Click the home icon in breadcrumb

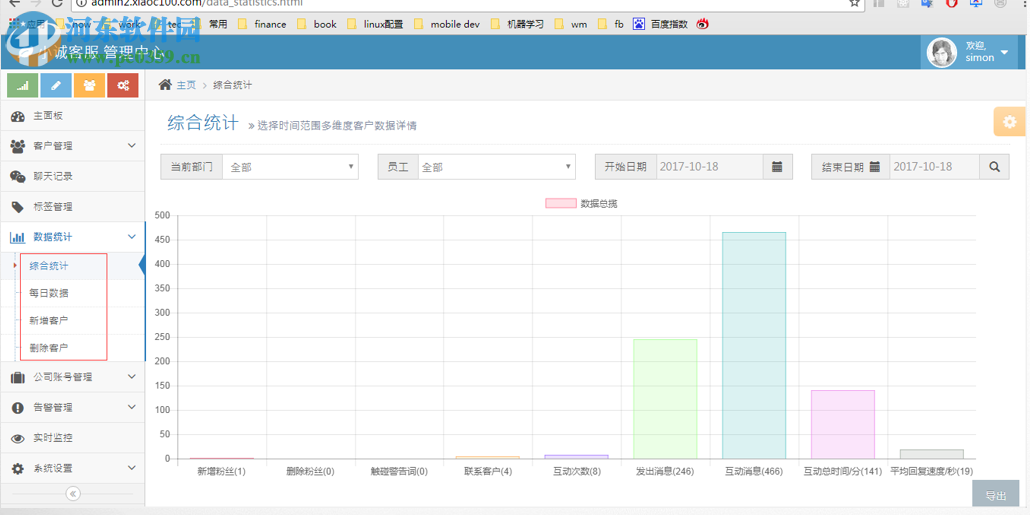tap(166, 85)
